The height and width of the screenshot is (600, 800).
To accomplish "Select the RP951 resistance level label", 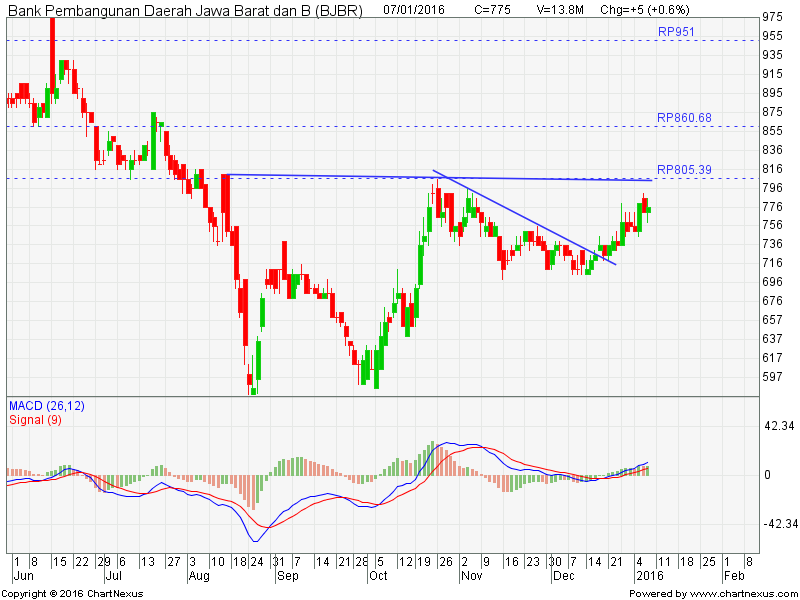I will click(676, 32).
